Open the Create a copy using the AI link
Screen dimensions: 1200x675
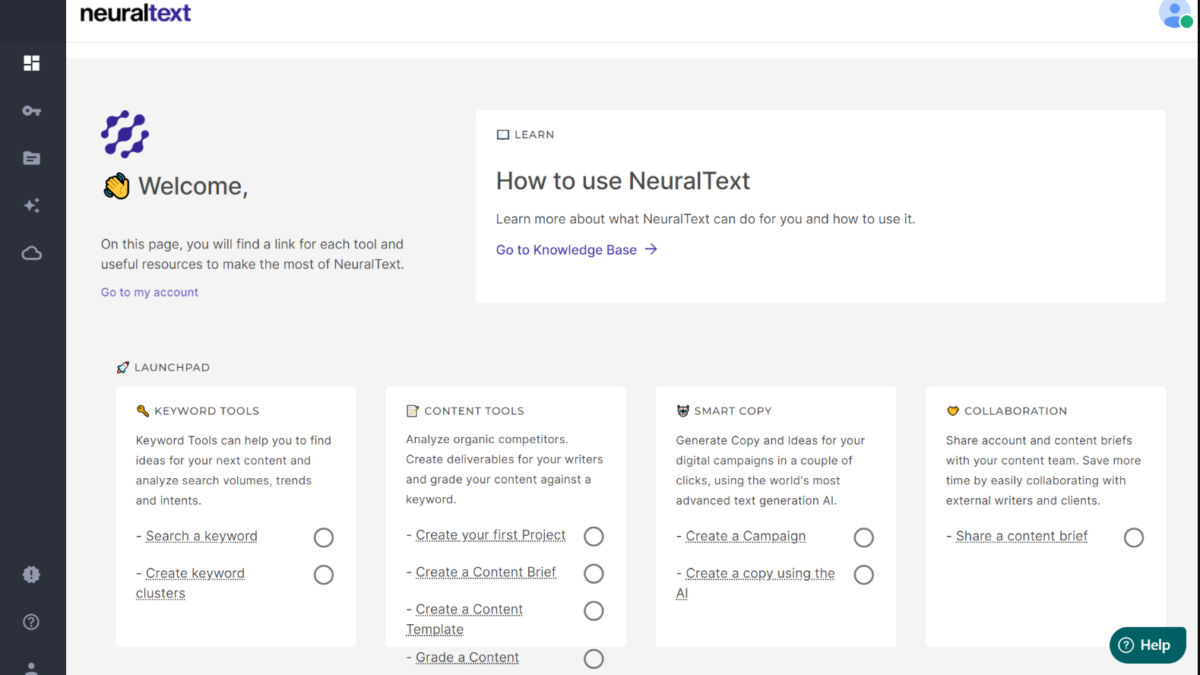756,583
